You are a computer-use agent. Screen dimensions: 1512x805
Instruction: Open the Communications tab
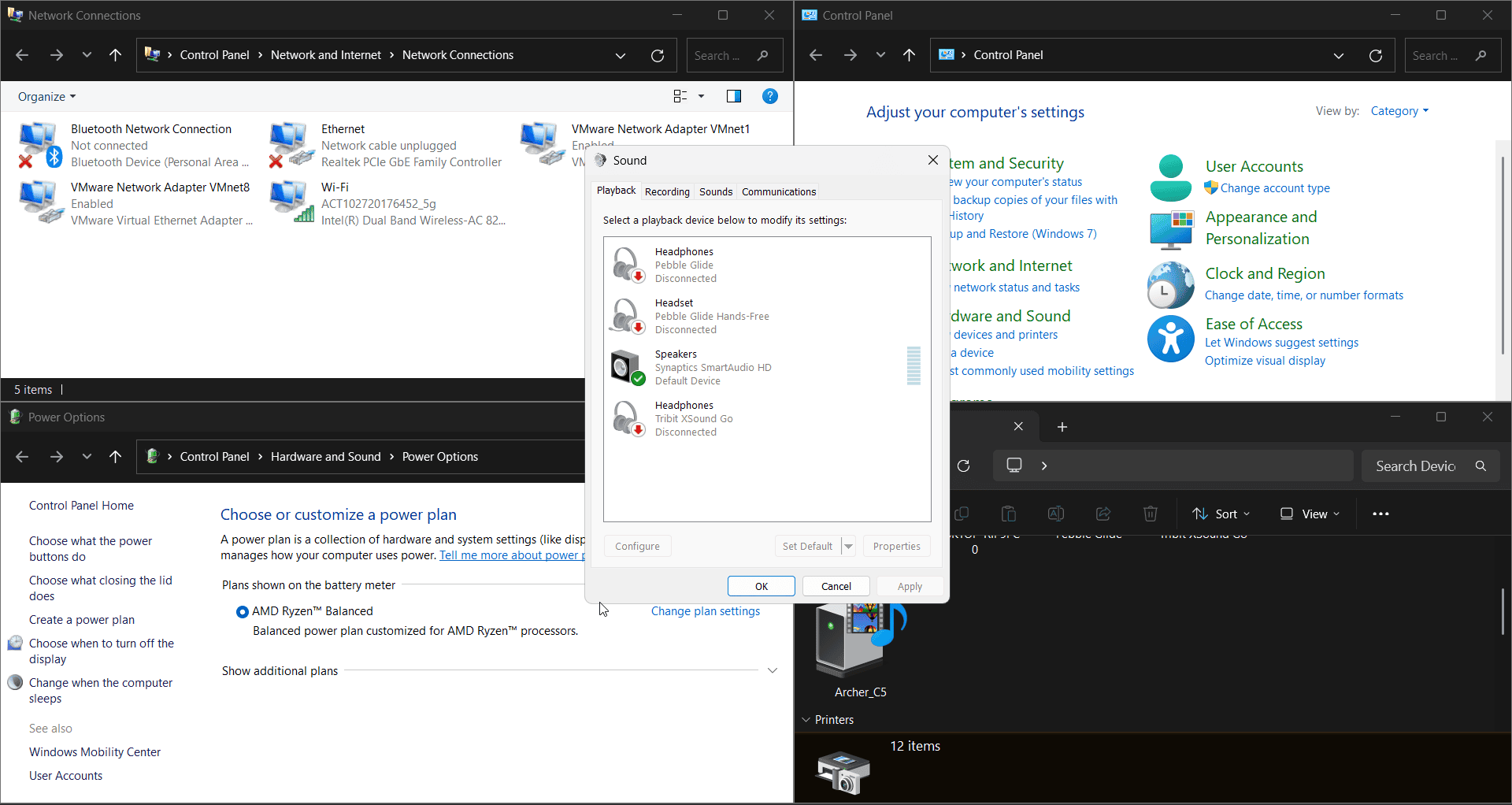coord(778,191)
